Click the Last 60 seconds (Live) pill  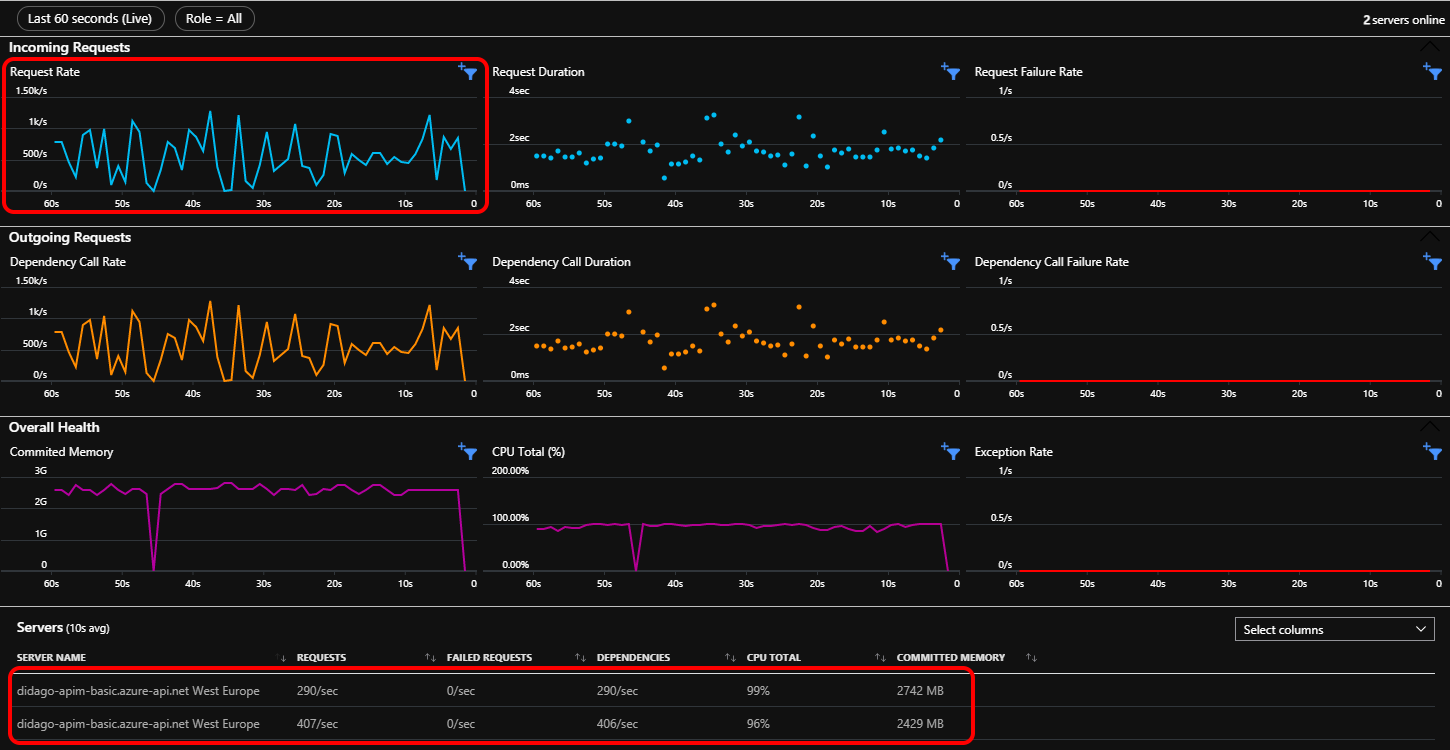(89, 18)
